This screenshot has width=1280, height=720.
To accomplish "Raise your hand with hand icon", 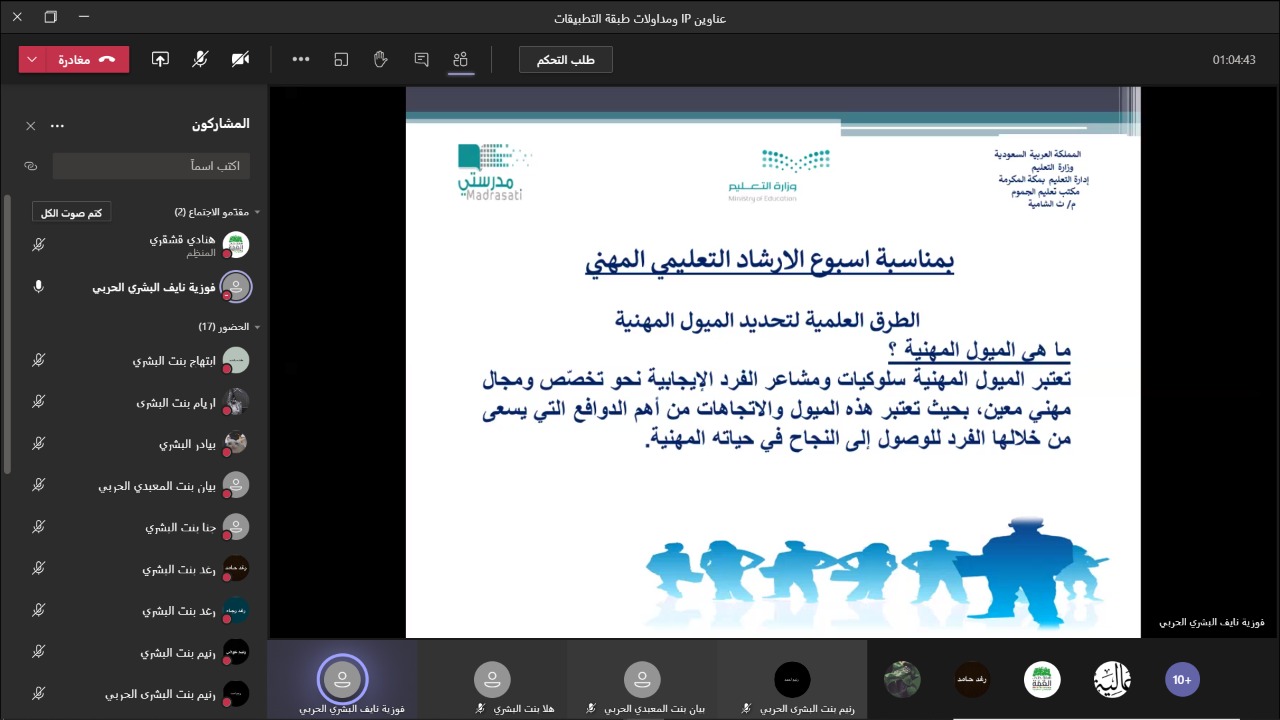I will pos(380,60).
